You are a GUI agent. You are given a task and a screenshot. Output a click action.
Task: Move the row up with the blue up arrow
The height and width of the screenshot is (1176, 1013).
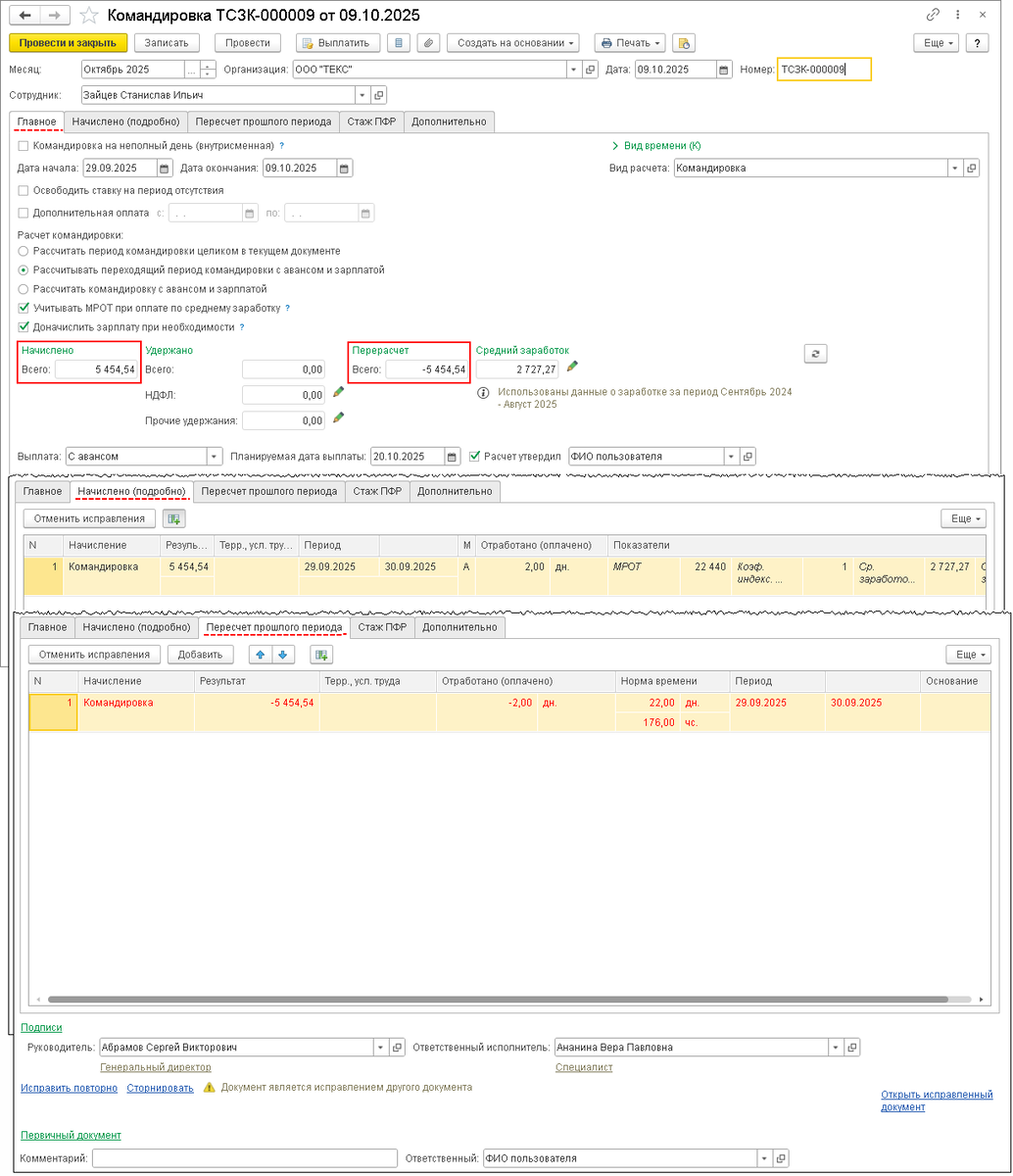pyautogui.click(x=261, y=654)
